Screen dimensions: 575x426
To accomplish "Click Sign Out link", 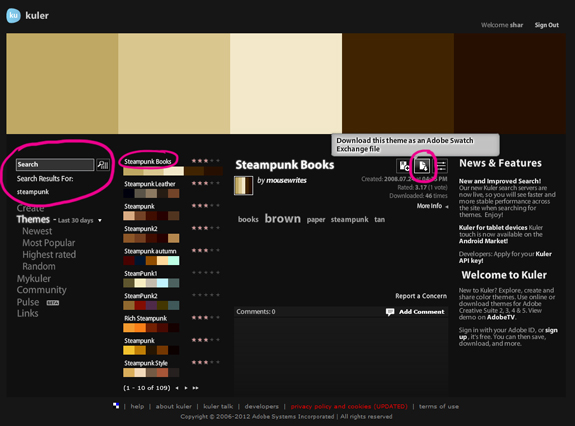I will (546, 25).
